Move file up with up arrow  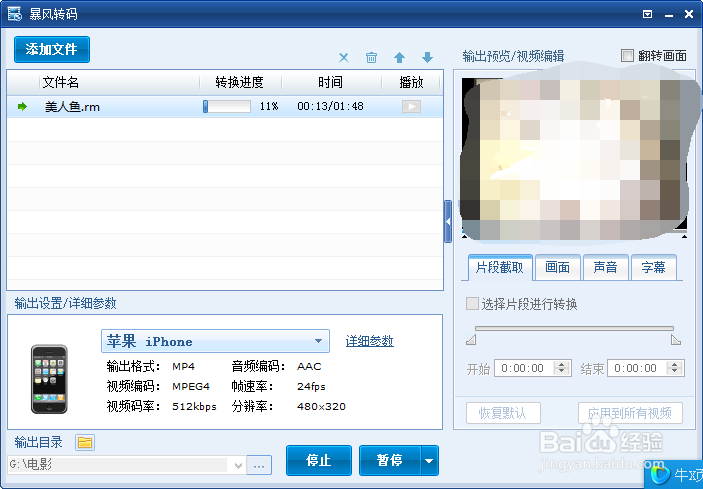pyautogui.click(x=399, y=57)
